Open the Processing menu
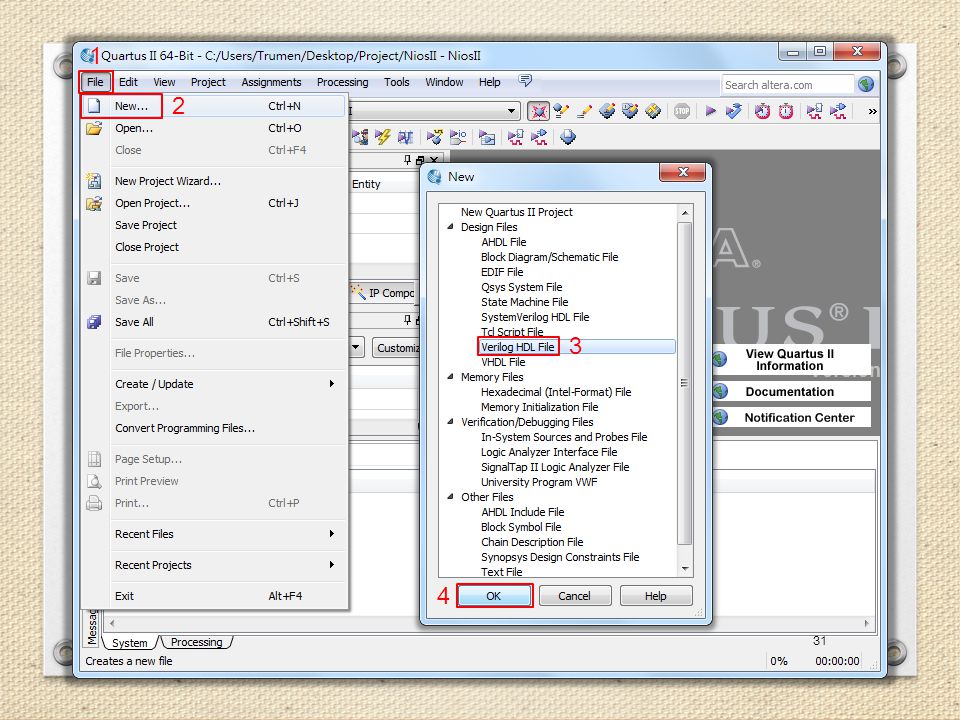This screenshot has width=960, height=720. point(342,82)
